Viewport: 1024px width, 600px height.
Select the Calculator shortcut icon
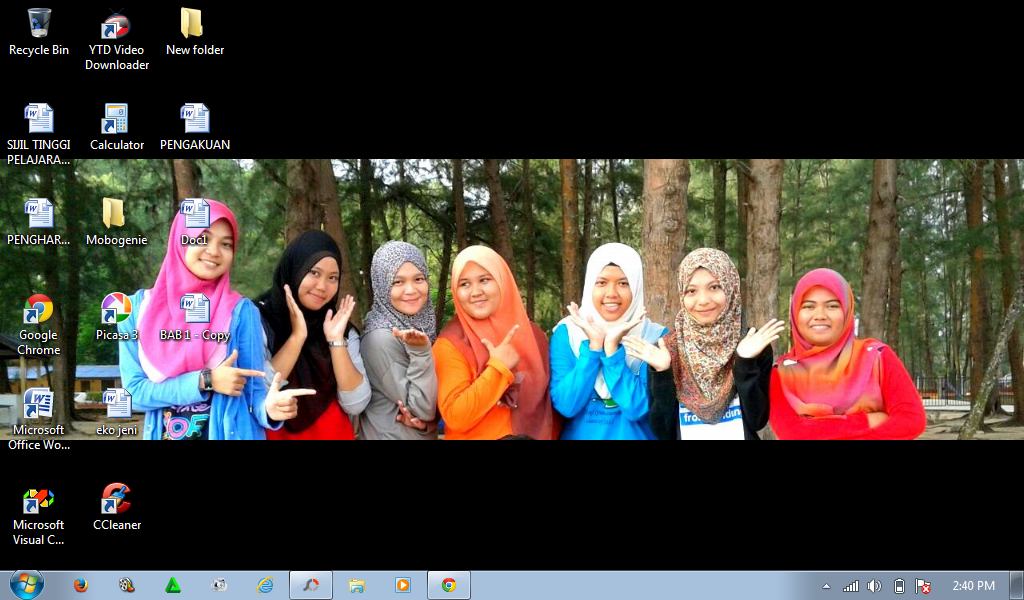coord(117,127)
